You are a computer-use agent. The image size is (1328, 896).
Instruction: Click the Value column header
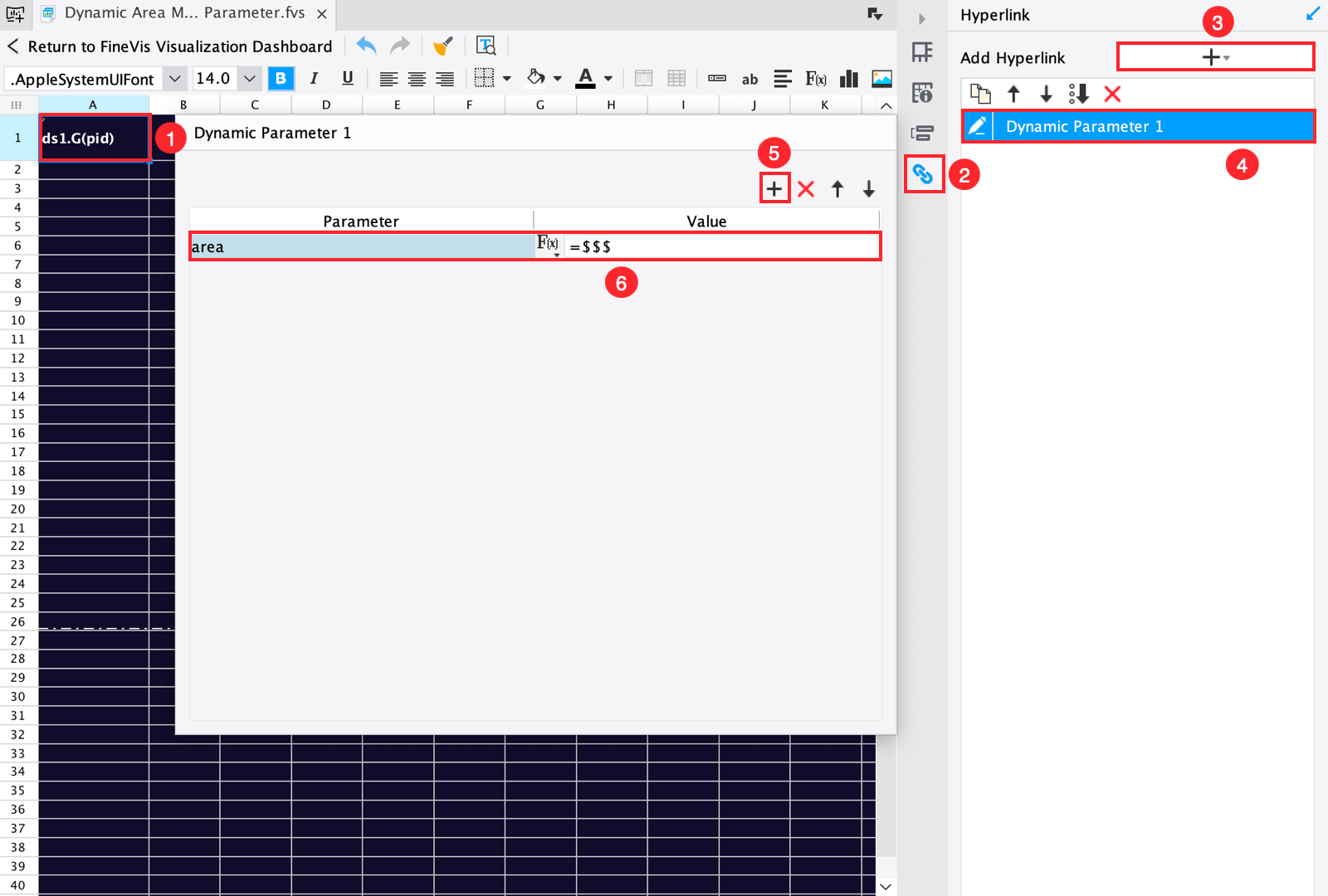[x=706, y=221]
